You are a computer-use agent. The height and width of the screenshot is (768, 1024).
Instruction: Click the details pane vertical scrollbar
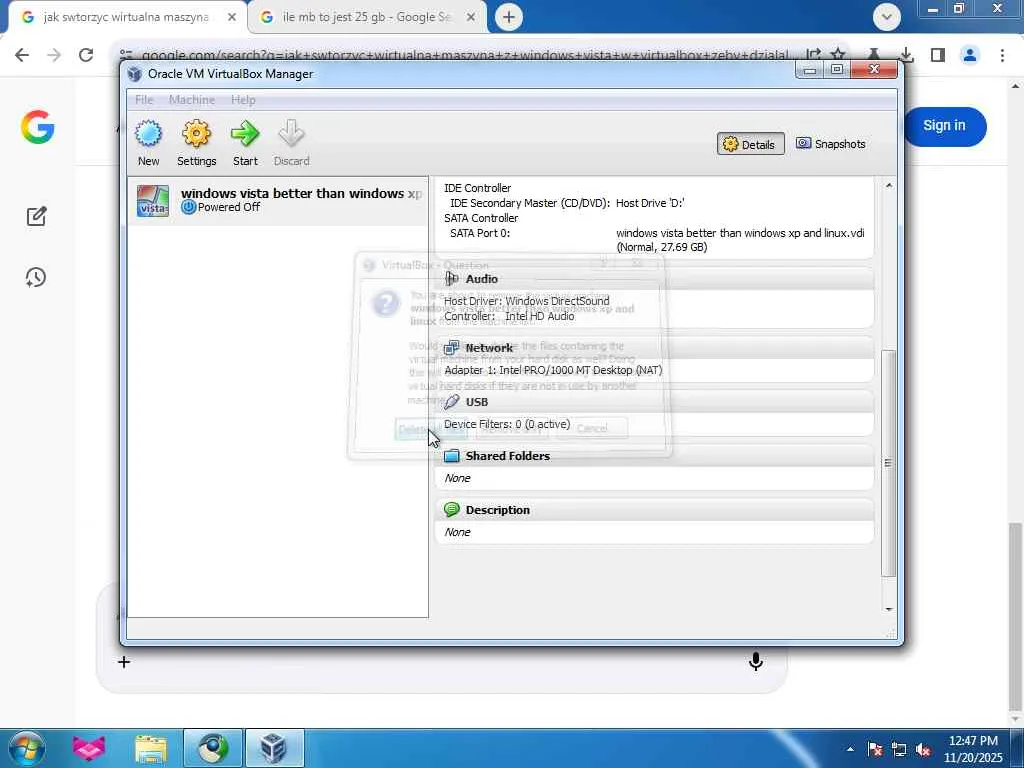pyautogui.click(x=888, y=464)
